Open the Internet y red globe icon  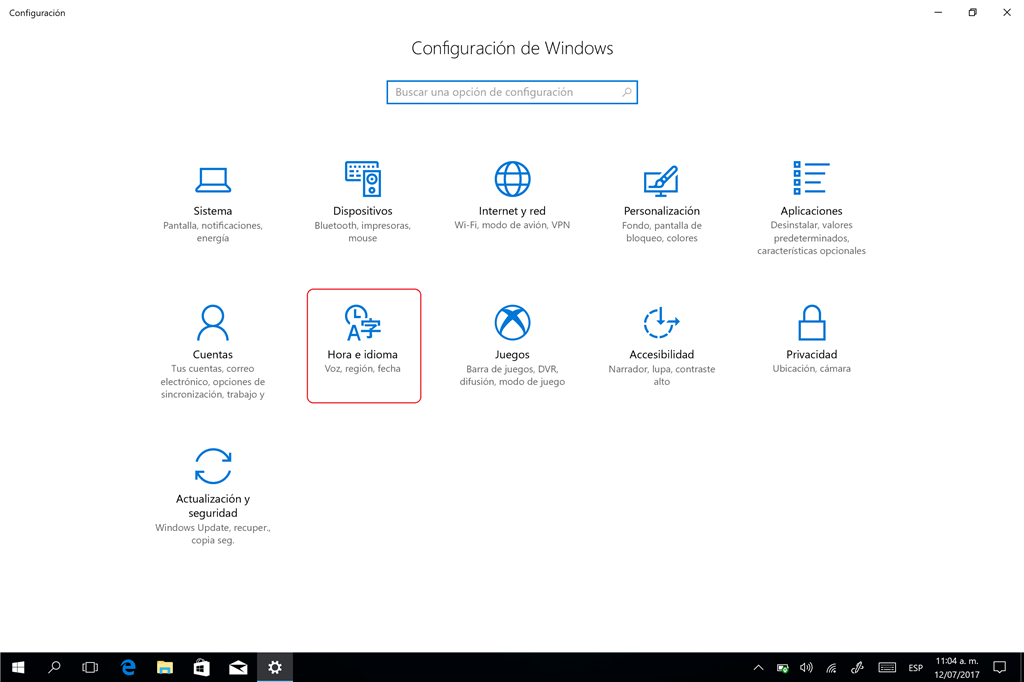tap(513, 179)
